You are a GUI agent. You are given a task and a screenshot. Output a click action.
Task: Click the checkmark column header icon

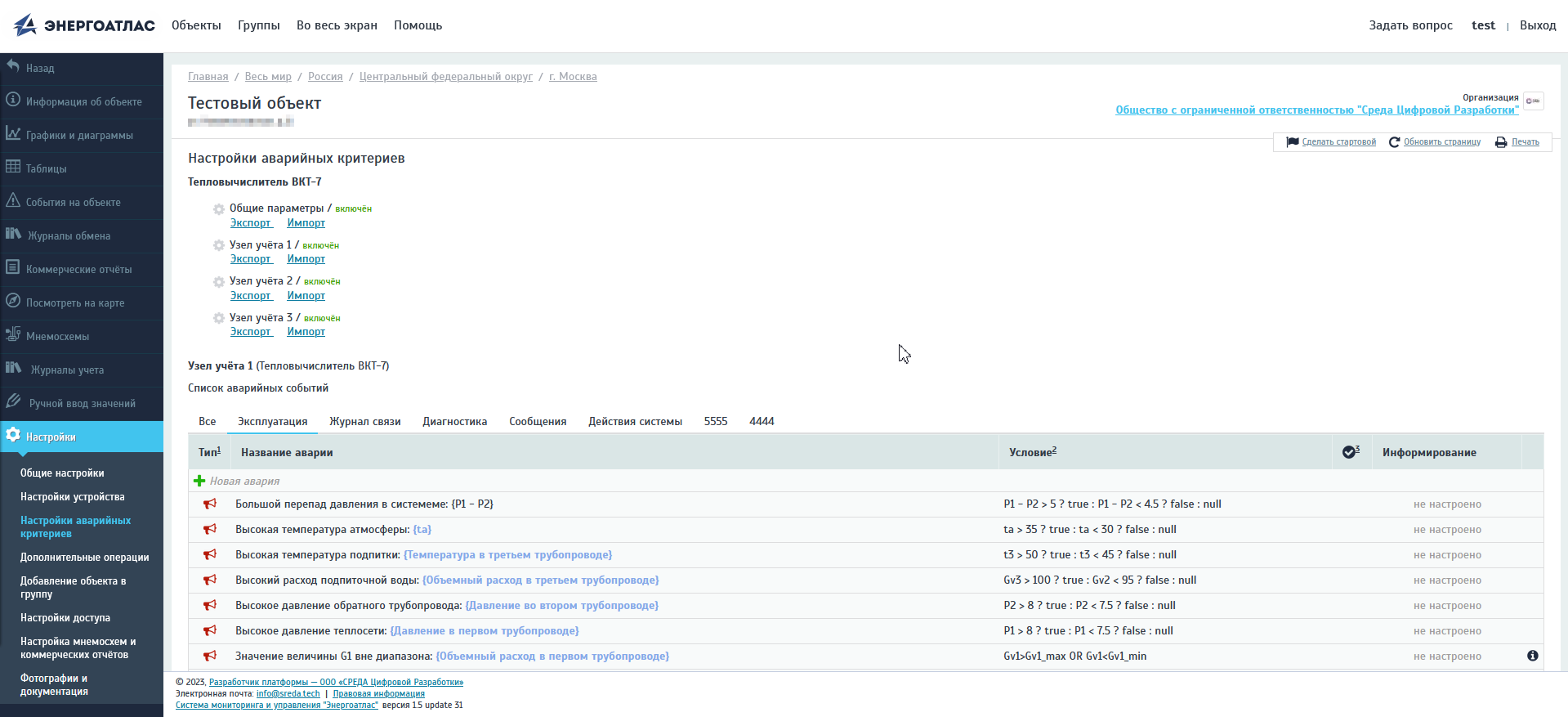[x=1349, y=452]
